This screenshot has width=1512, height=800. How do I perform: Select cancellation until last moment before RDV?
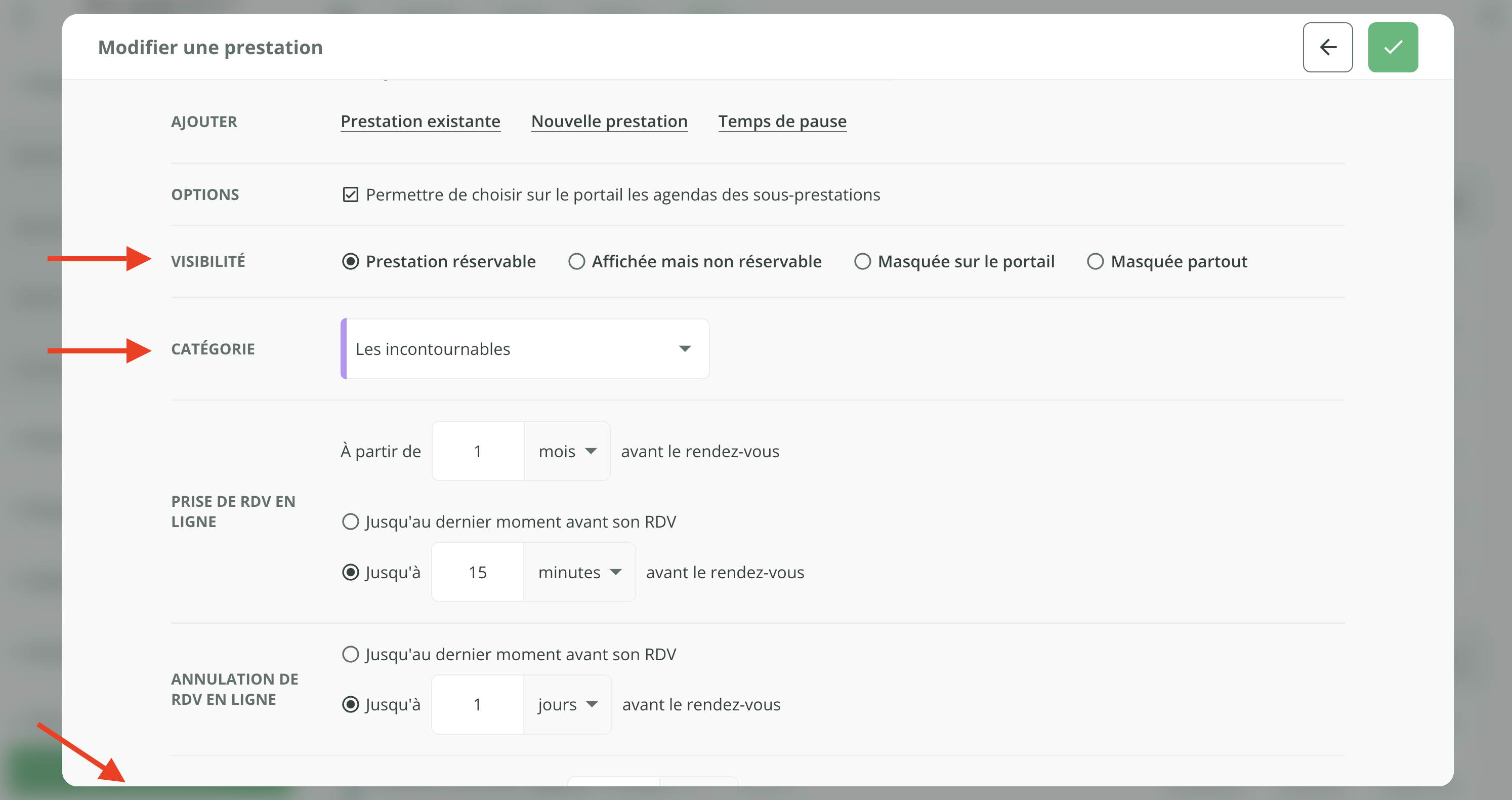tap(350, 654)
